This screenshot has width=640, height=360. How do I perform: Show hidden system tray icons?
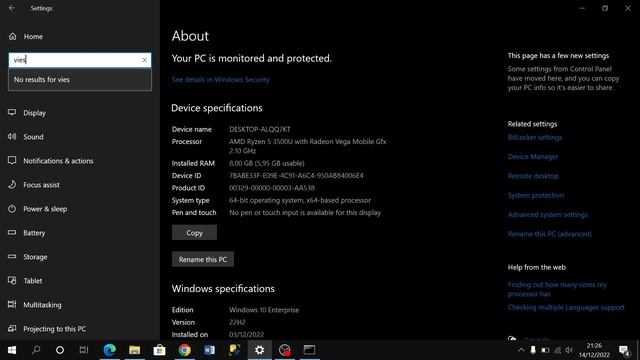521,350
